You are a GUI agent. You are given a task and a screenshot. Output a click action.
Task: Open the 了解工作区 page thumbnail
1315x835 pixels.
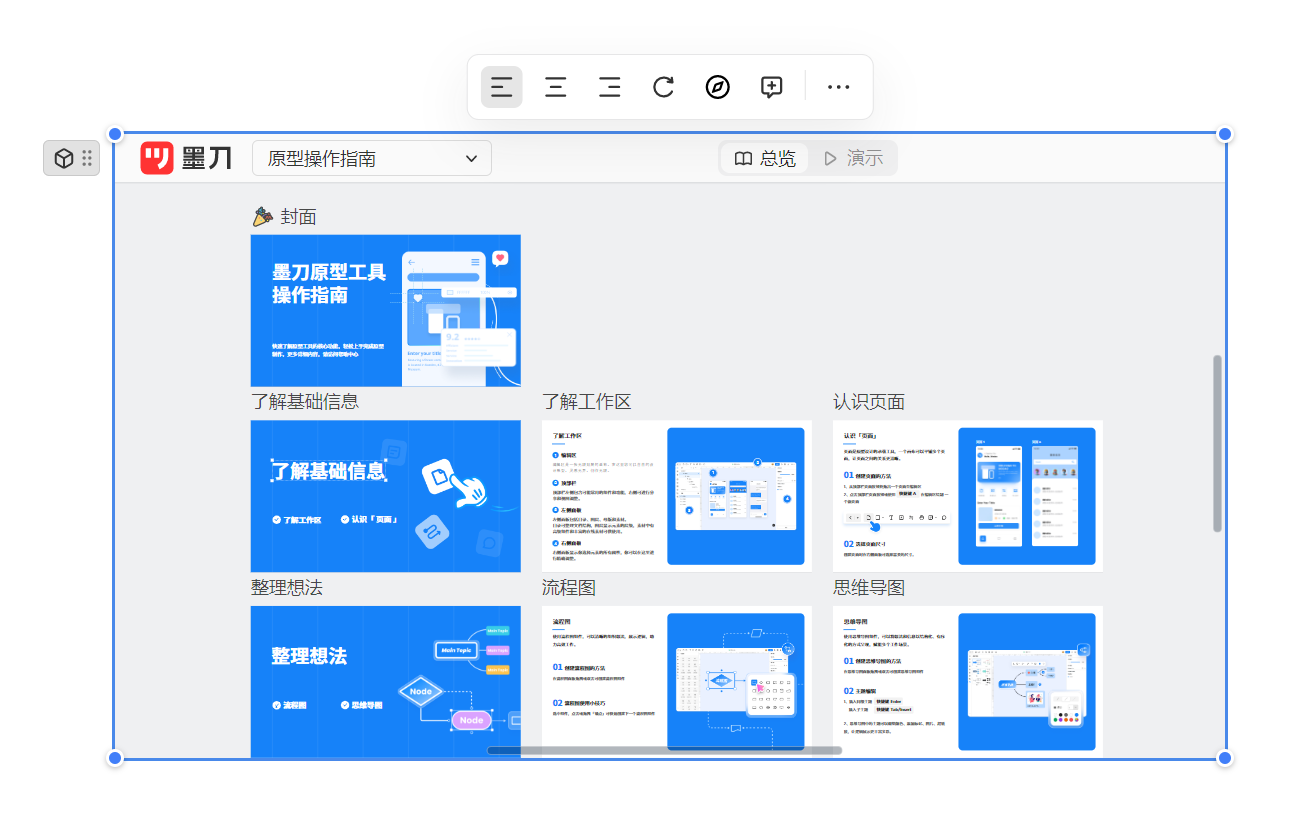coord(677,496)
